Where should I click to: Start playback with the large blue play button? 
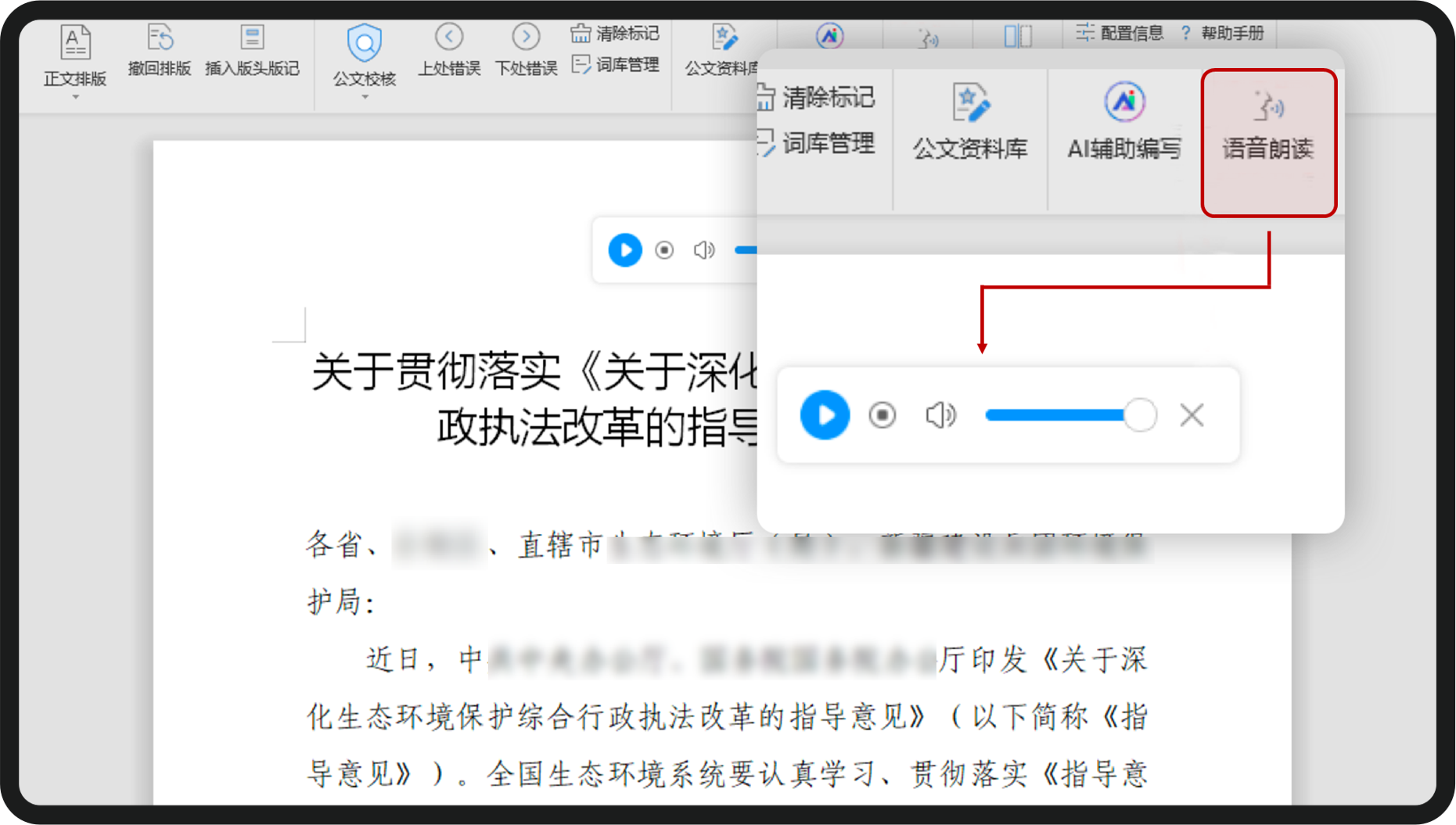click(x=825, y=414)
